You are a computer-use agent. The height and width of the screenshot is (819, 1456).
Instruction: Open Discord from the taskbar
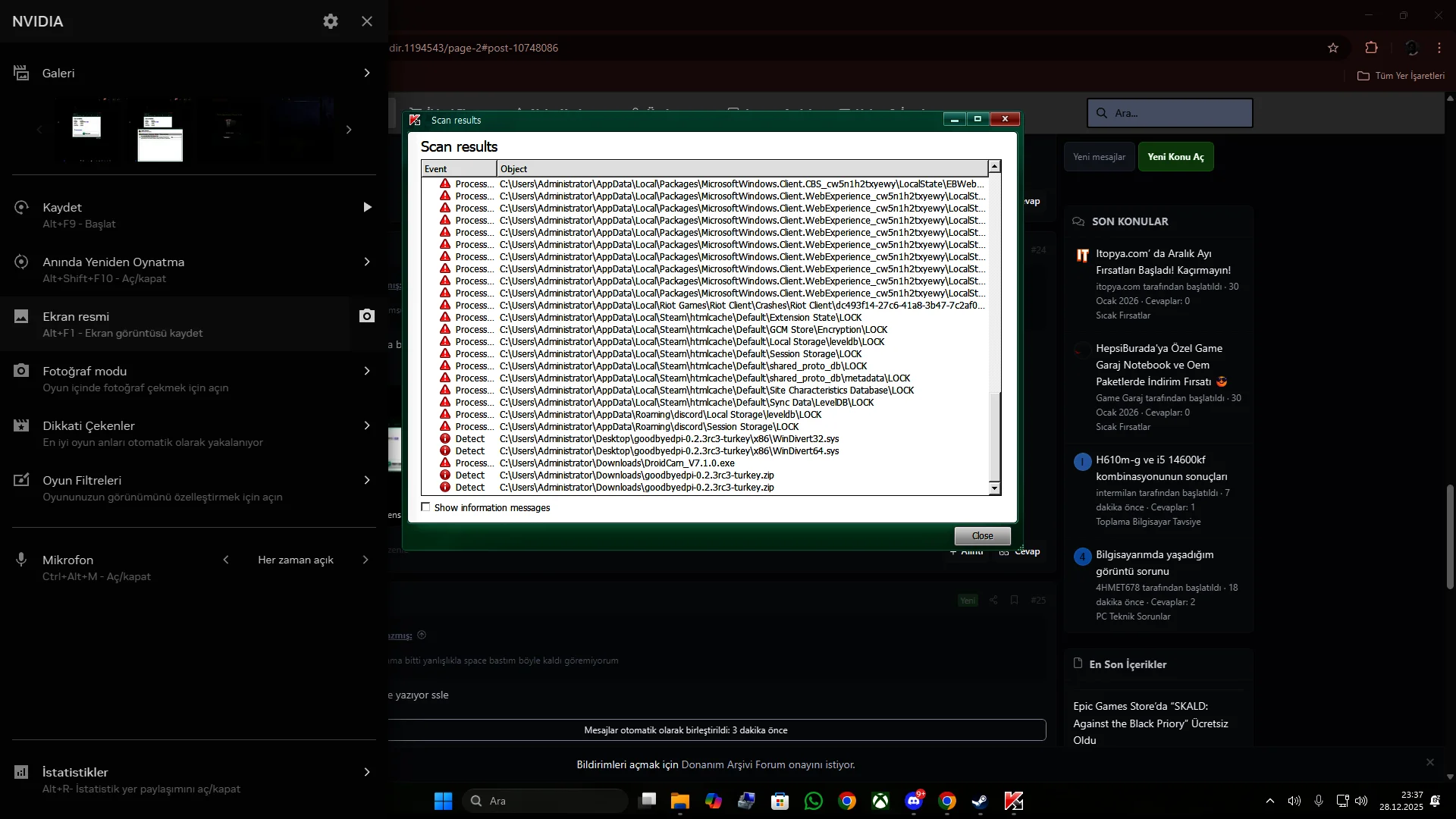pyautogui.click(x=914, y=801)
